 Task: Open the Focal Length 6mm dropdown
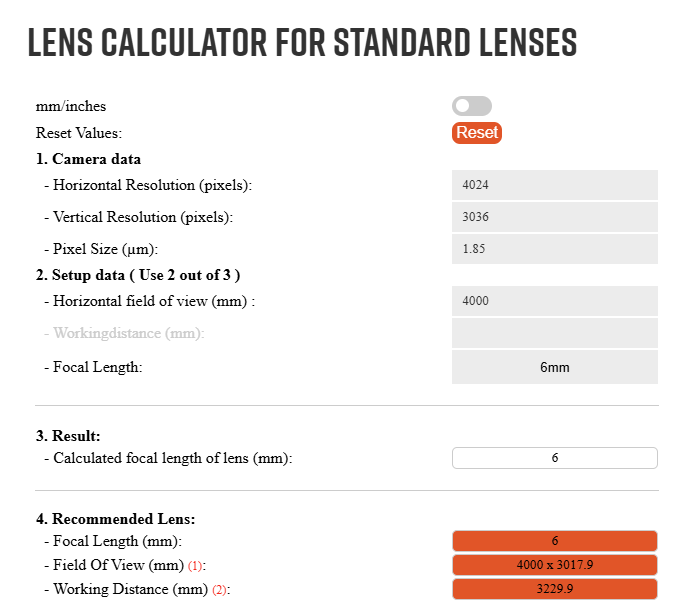[x=555, y=367]
